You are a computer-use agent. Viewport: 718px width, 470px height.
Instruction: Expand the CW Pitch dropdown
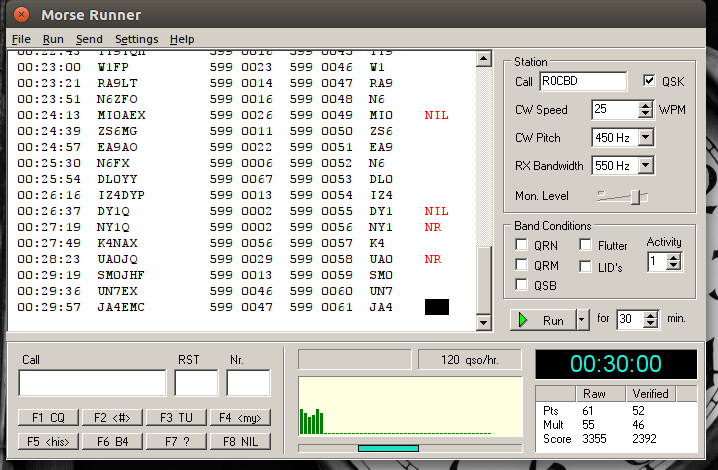point(644,137)
